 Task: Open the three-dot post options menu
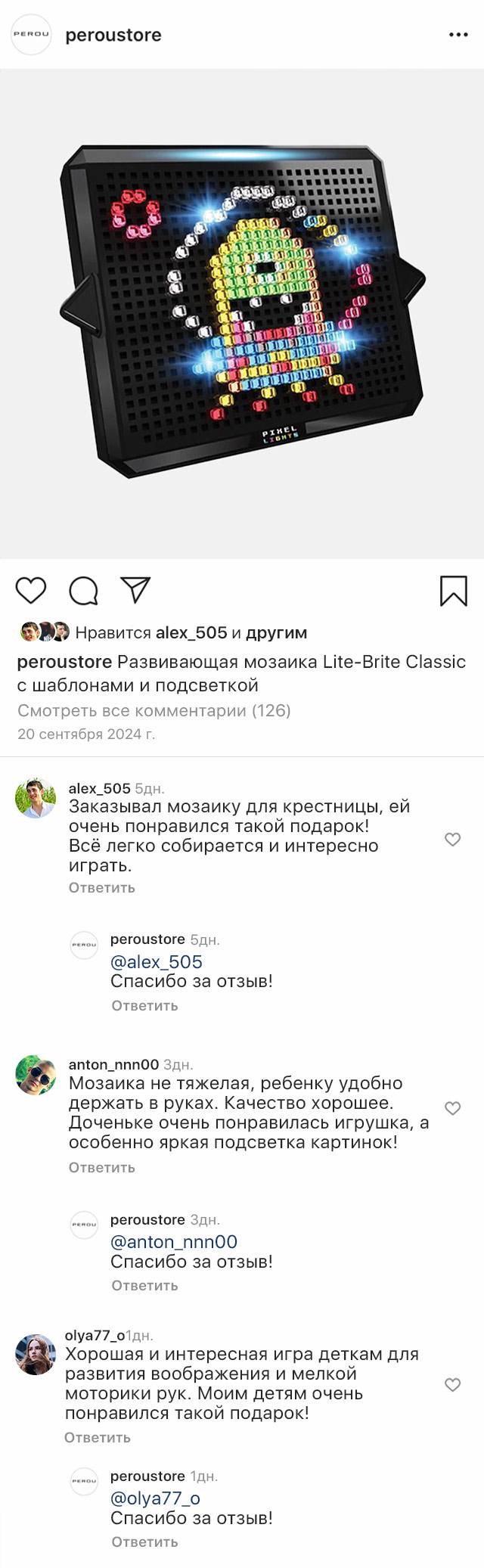(458, 35)
